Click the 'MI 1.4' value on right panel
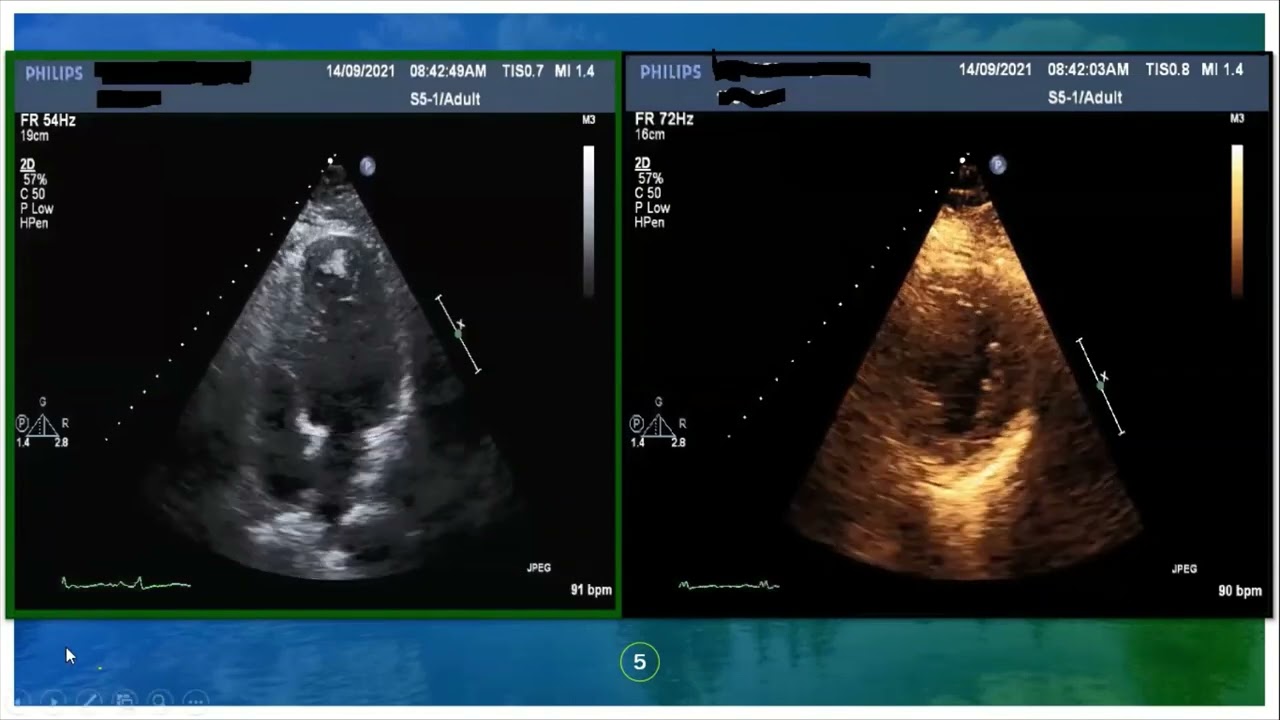 coord(1222,70)
